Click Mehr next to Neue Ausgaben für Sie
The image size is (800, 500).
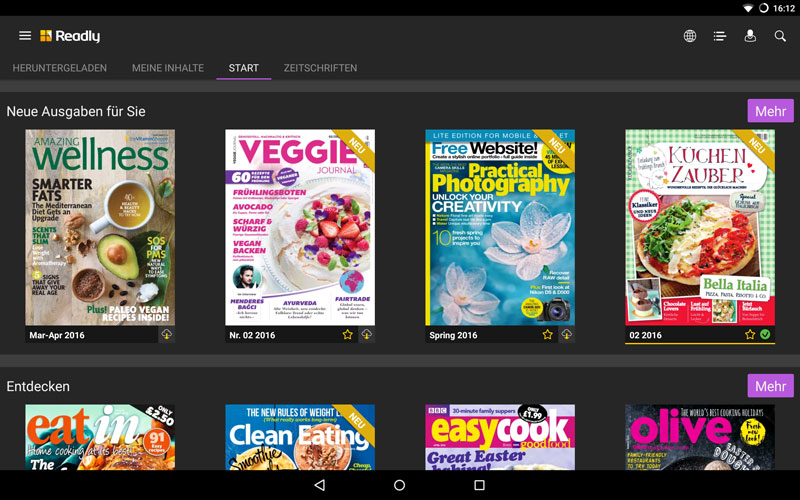[x=770, y=111]
